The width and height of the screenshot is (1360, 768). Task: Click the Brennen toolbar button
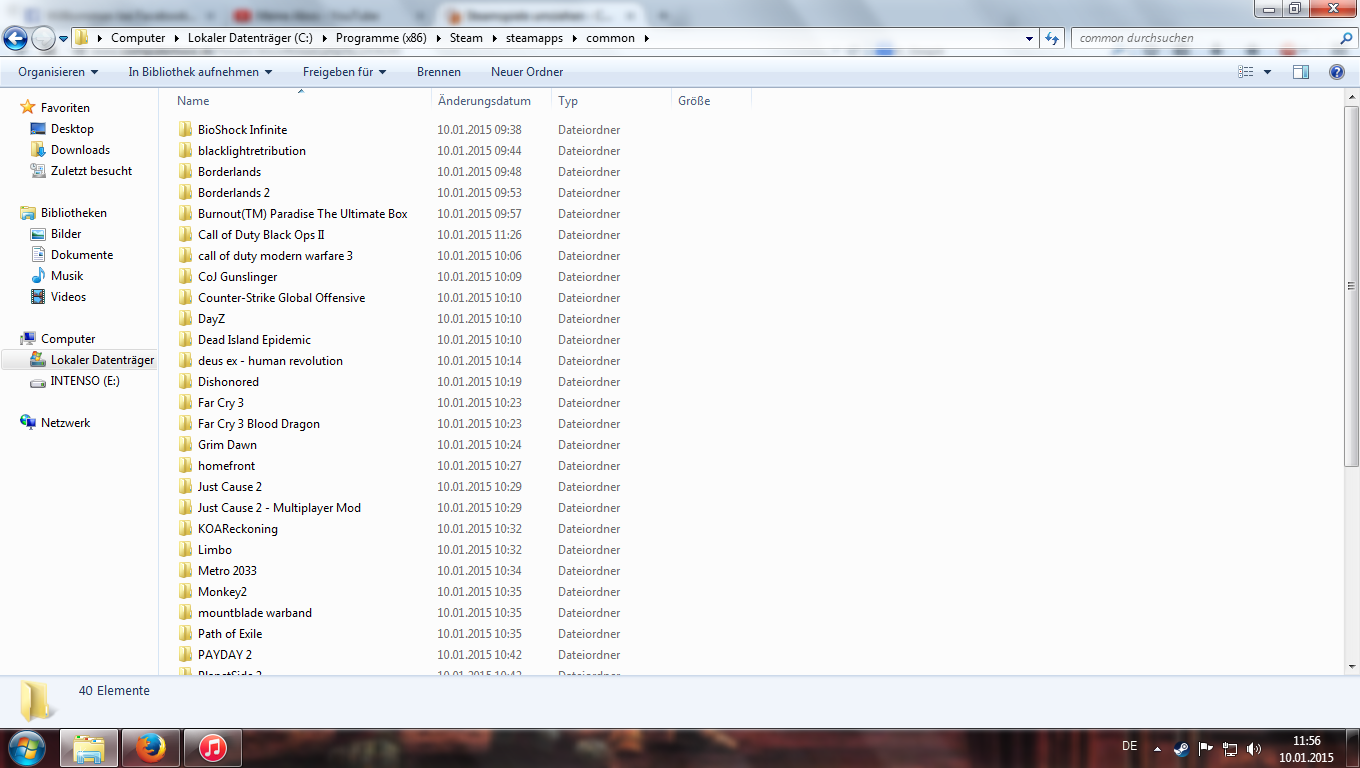(439, 72)
